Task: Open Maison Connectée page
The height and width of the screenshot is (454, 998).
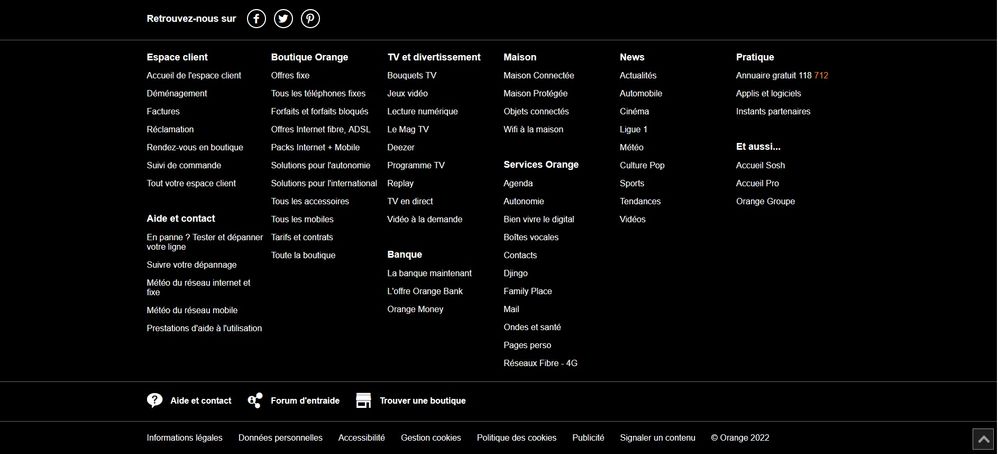Action: (539, 75)
